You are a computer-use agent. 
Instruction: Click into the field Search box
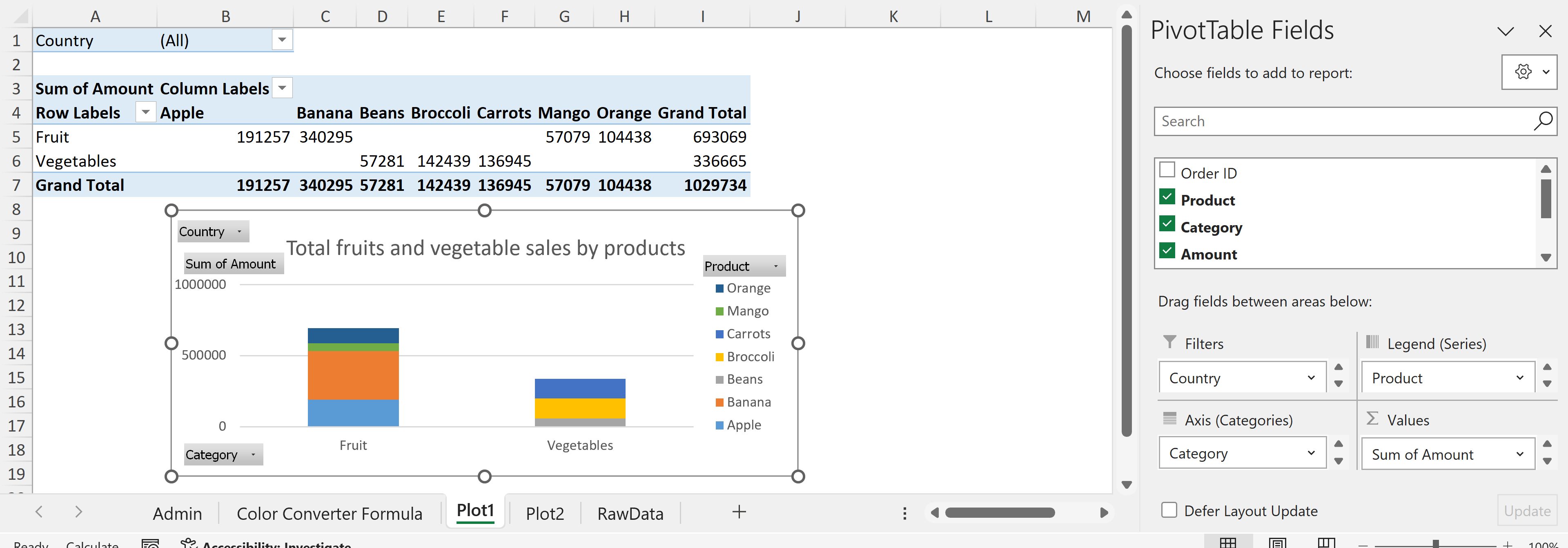click(x=1339, y=121)
